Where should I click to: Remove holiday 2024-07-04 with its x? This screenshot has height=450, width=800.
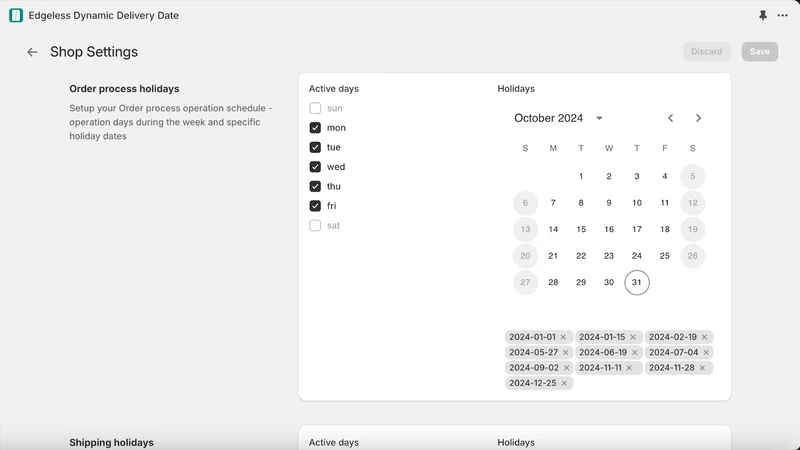pyautogui.click(x=706, y=353)
